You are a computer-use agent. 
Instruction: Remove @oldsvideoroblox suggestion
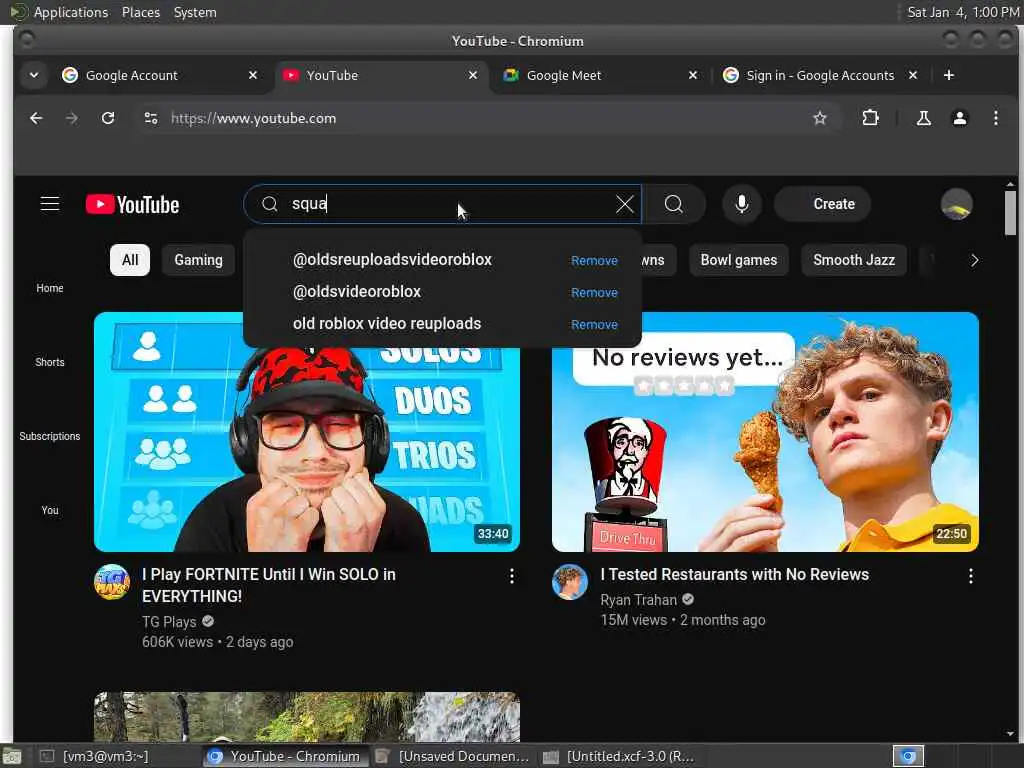coord(594,293)
